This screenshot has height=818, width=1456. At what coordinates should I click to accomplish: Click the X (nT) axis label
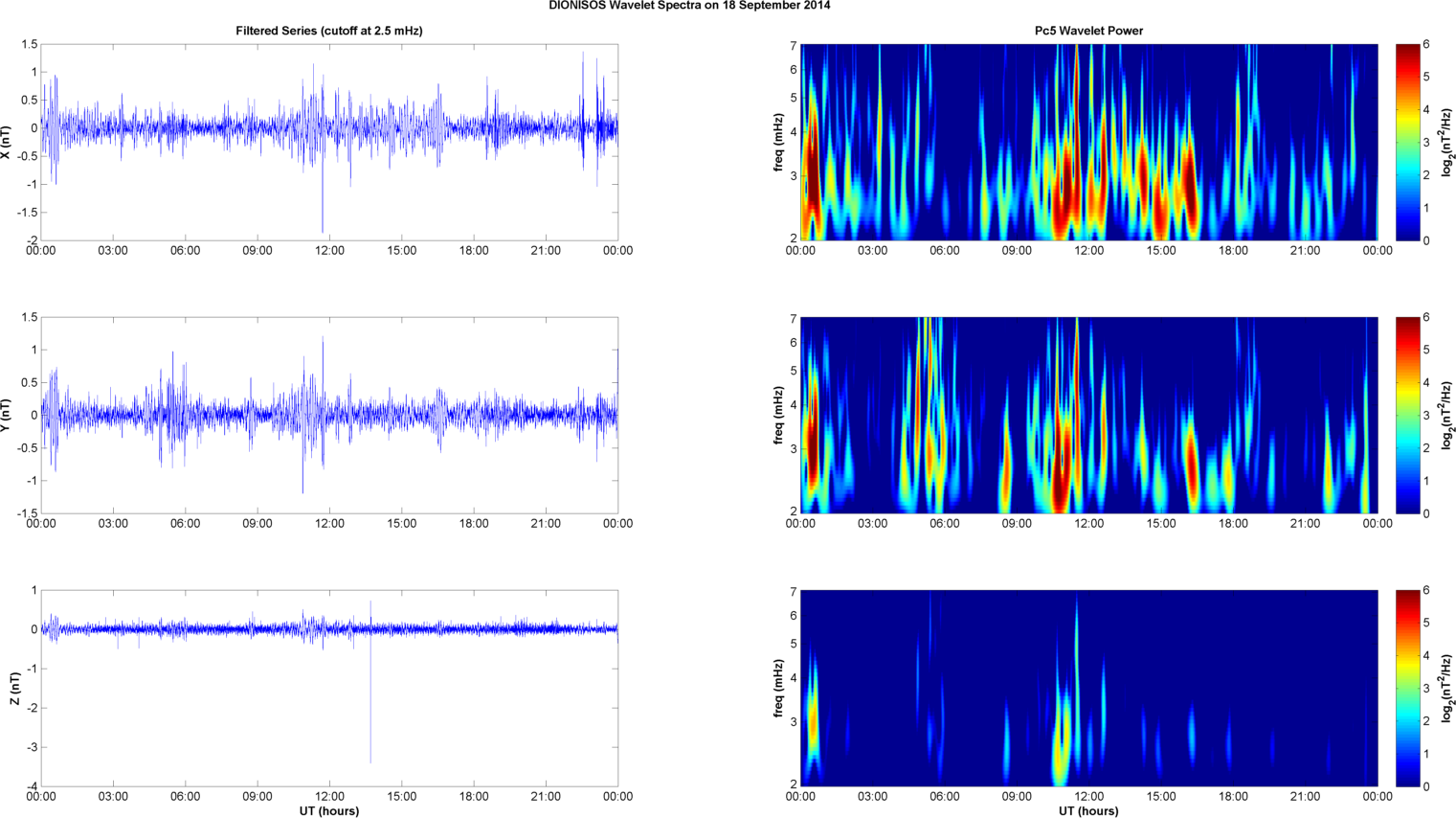[x=7, y=142]
